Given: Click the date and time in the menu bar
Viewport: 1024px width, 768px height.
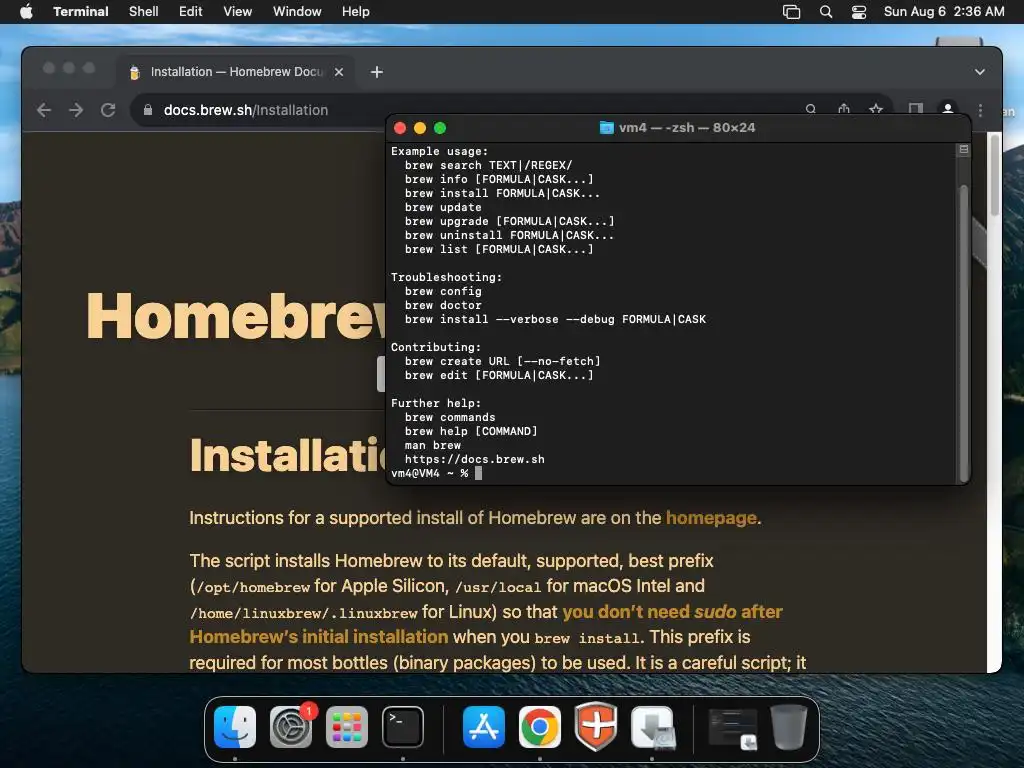Looking at the screenshot, I should [944, 11].
